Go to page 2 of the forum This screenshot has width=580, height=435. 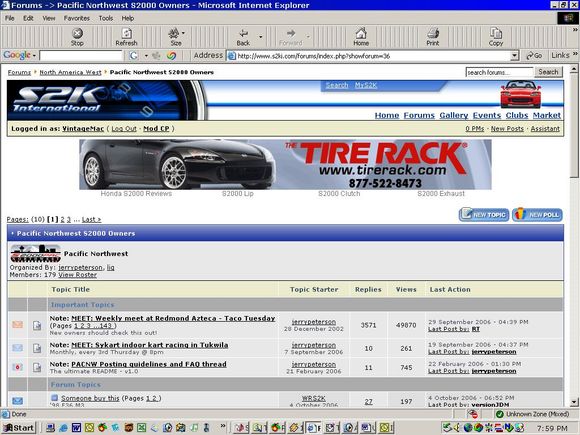click(63, 219)
